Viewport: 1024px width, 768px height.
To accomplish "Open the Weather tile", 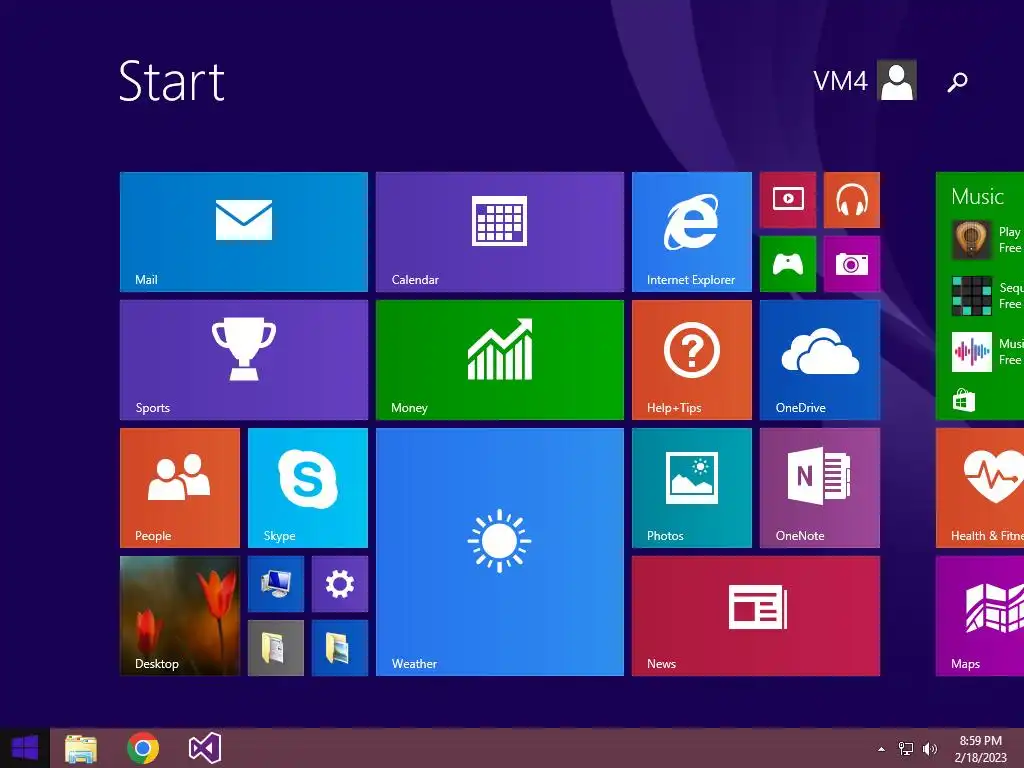I will tap(500, 552).
